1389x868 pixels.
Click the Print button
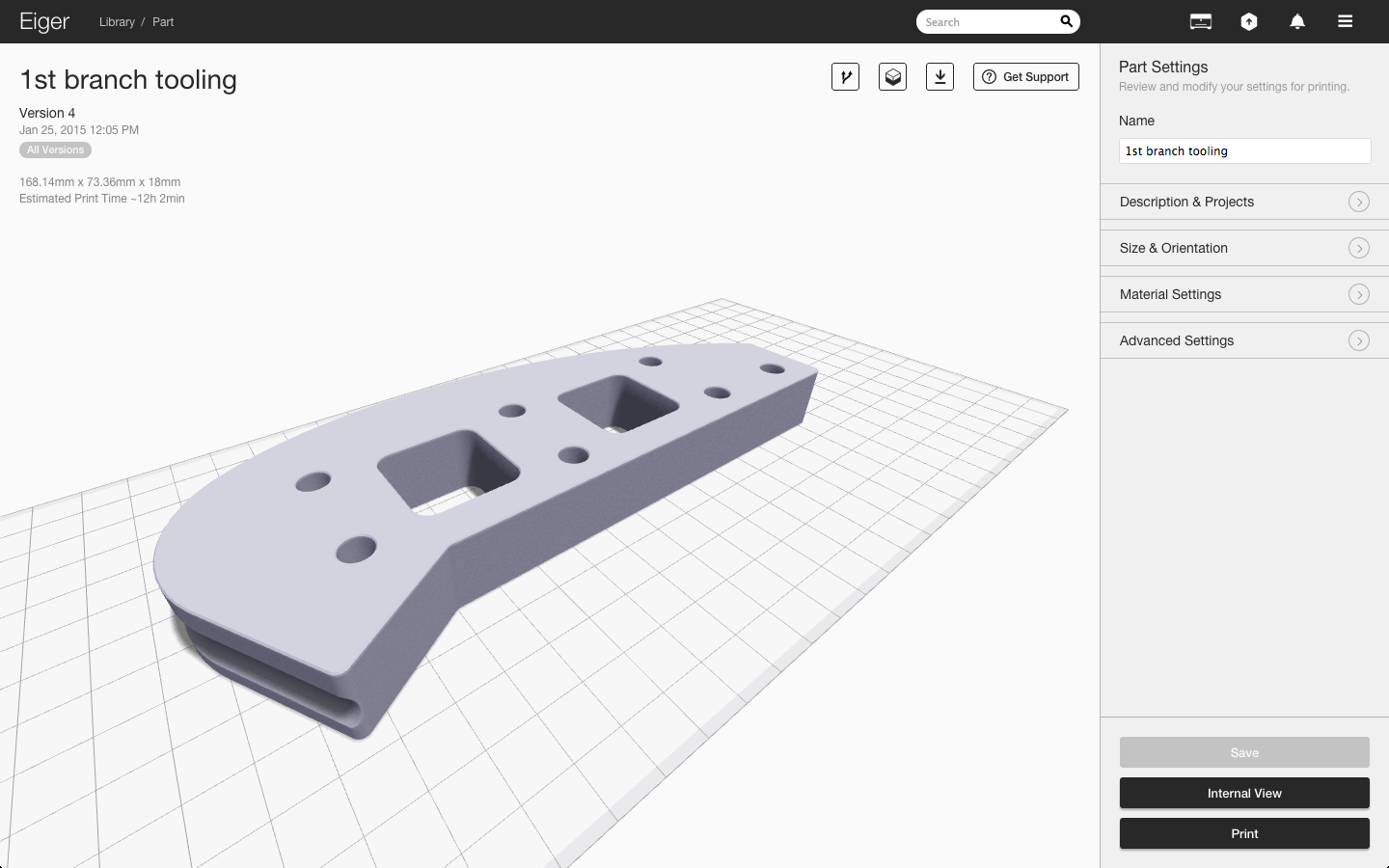(1244, 833)
